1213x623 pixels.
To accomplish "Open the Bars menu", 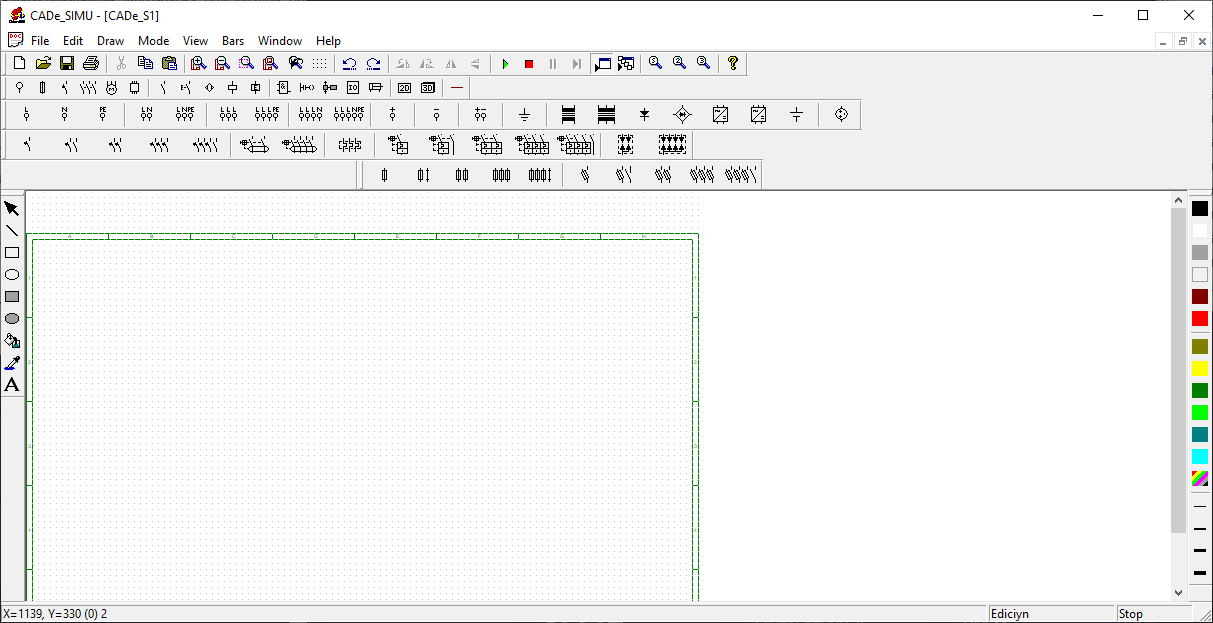I will [233, 41].
